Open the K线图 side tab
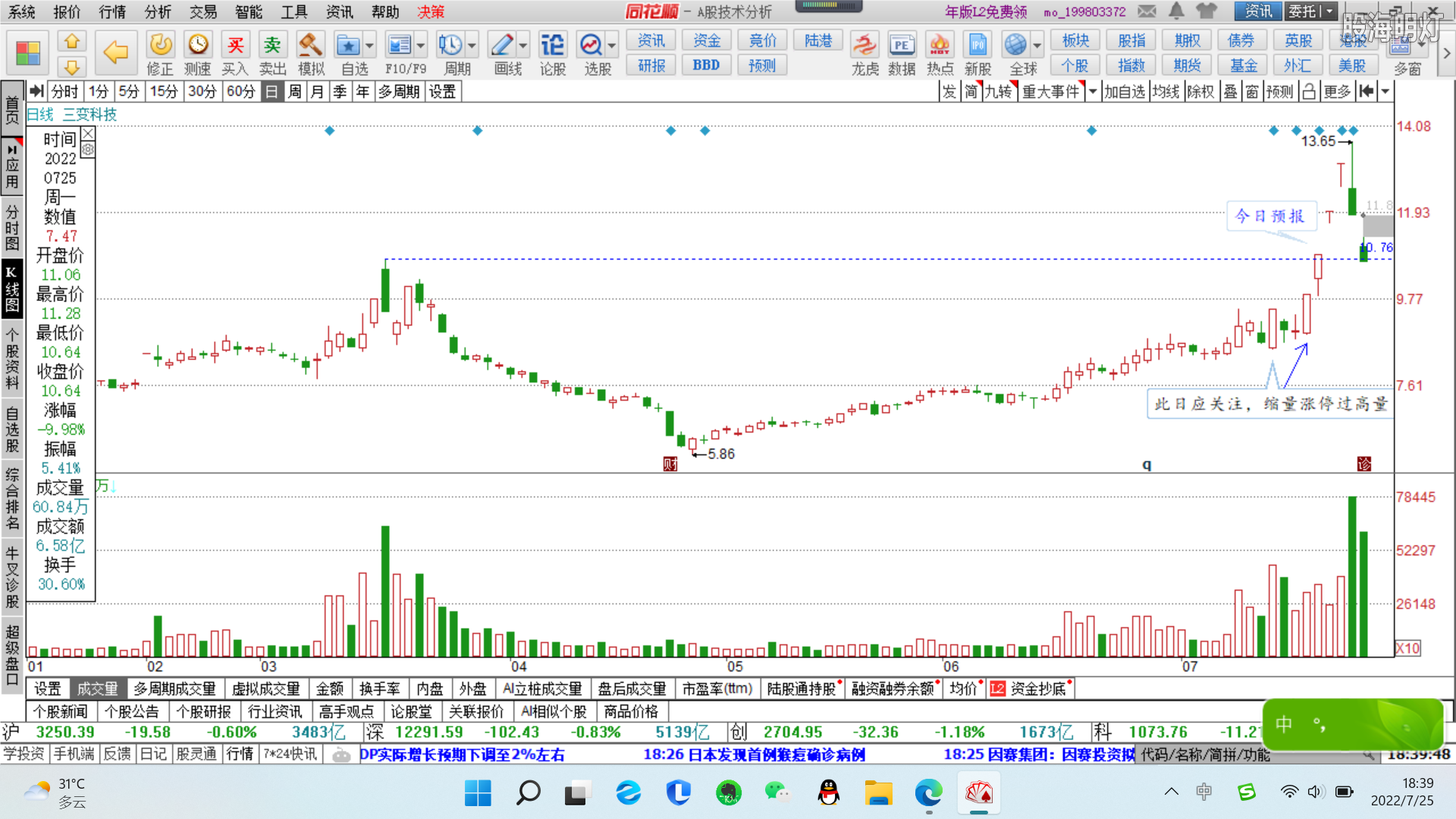This screenshot has height=819, width=1456. [12, 289]
